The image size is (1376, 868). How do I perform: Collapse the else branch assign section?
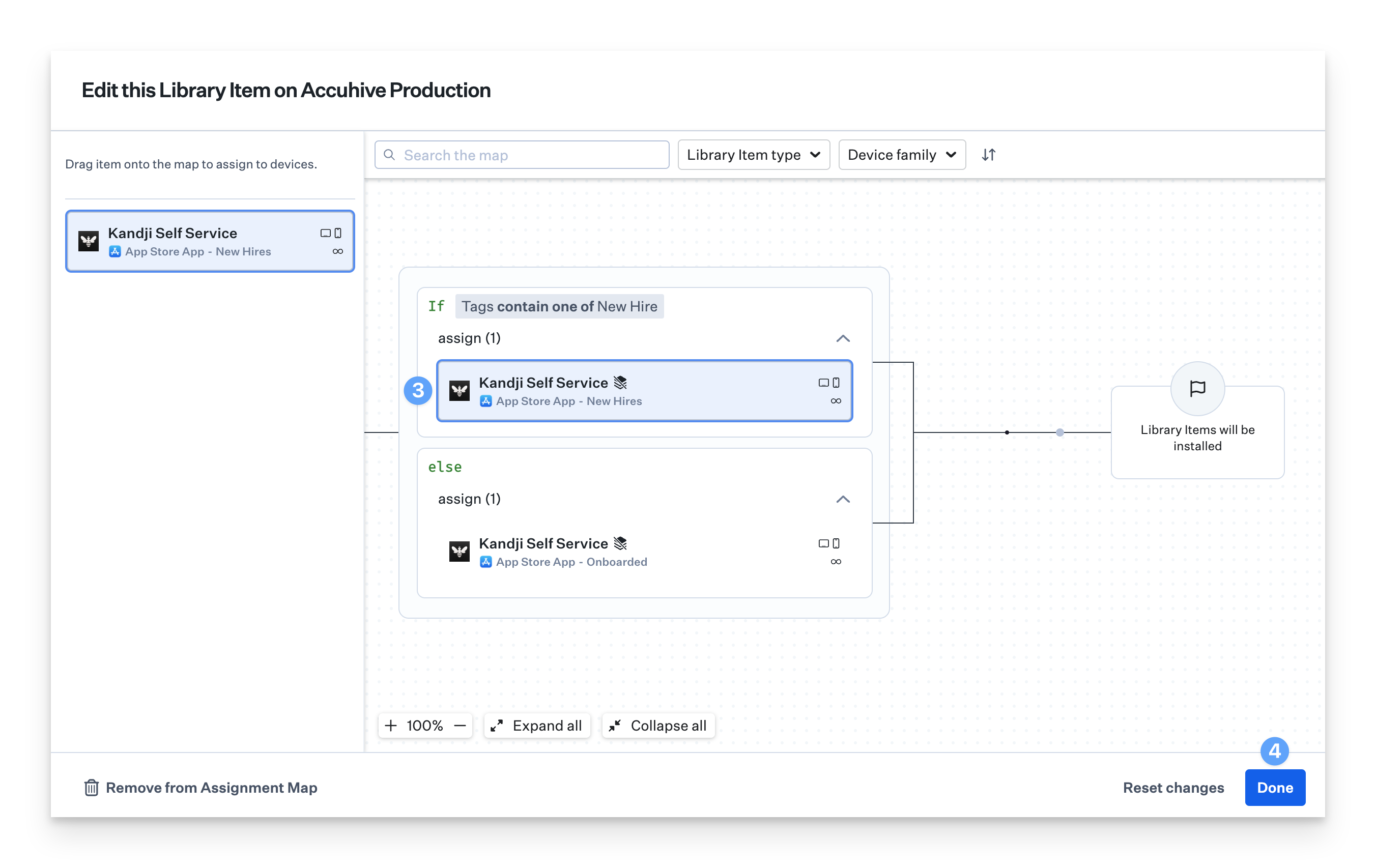click(842, 499)
